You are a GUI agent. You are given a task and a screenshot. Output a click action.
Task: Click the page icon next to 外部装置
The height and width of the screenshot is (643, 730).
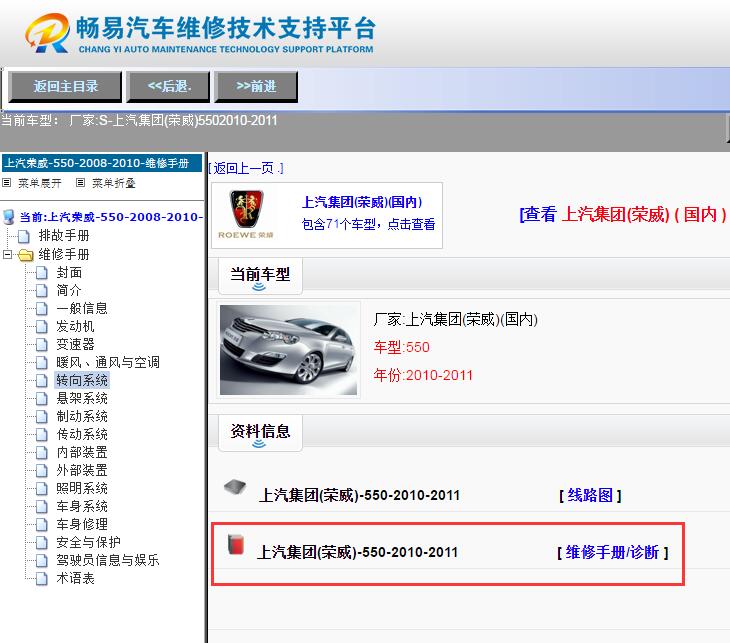click(42, 471)
